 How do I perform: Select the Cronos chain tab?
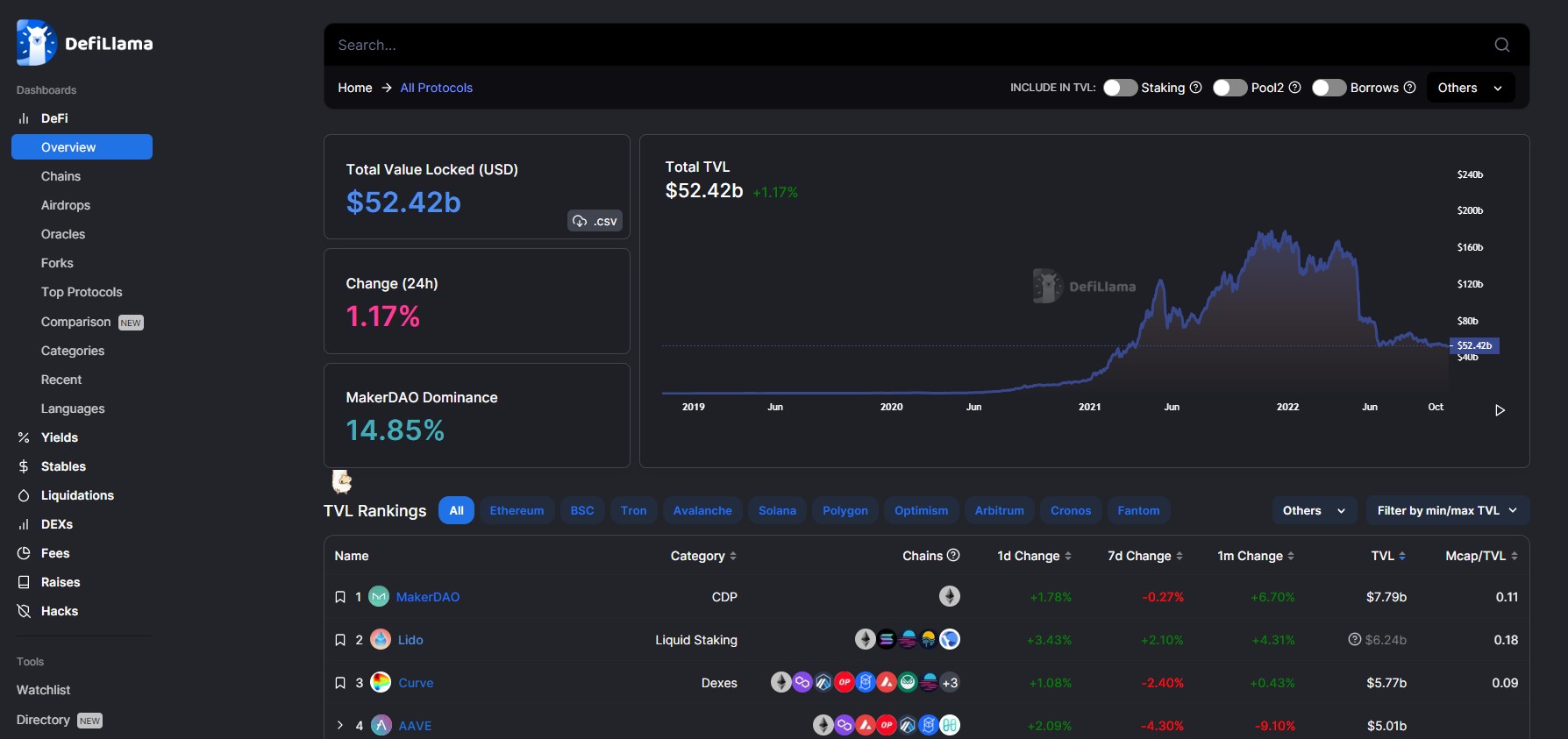coord(1071,510)
